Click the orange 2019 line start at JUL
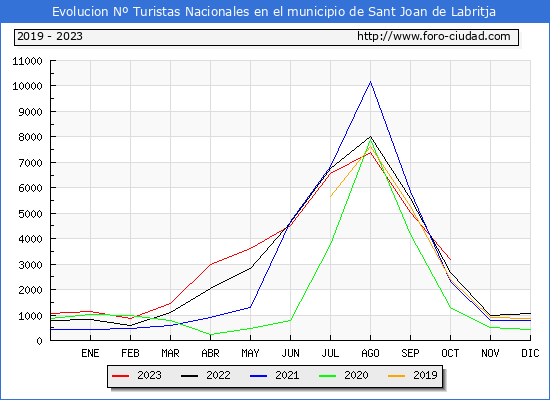 tap(330, 196)
